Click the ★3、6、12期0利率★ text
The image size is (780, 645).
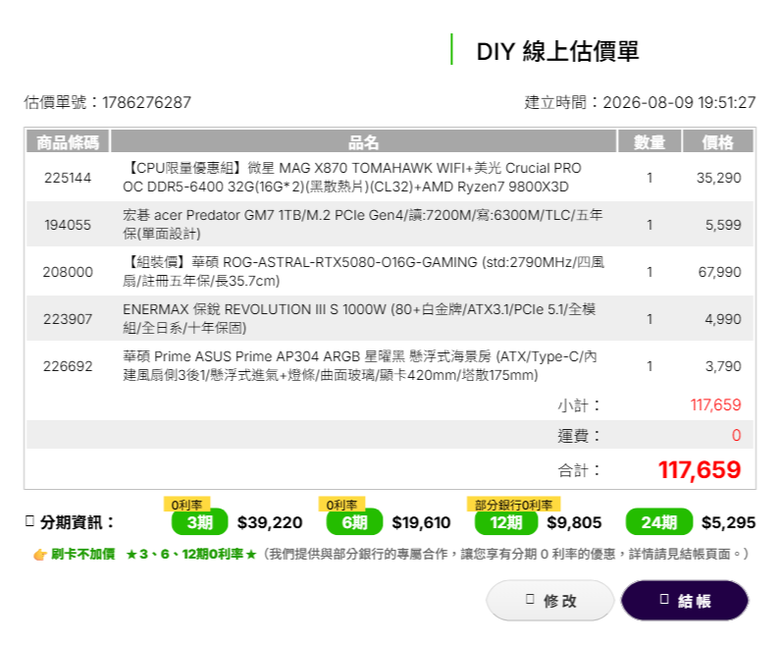coord(191,554)
